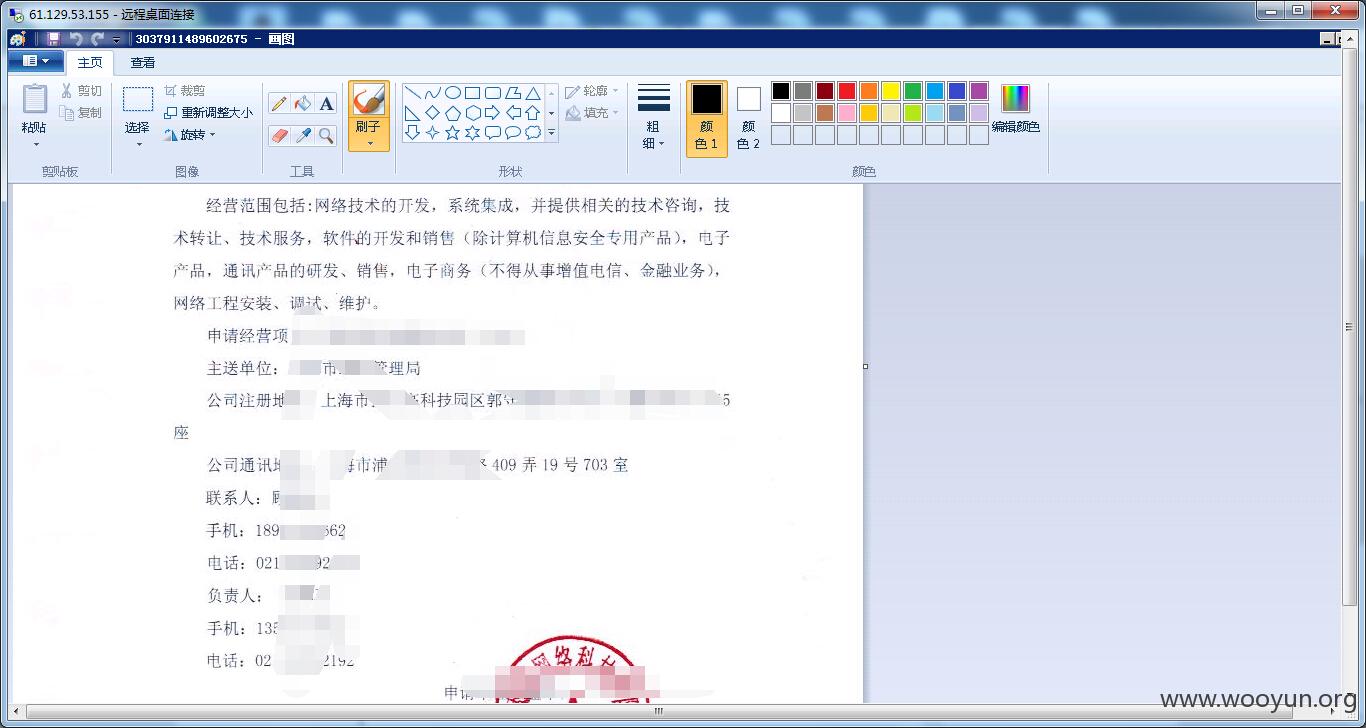Click the Remote Desktop connection title bar icon
This screenshot has height=728, width=1366.
coord(15,14)
